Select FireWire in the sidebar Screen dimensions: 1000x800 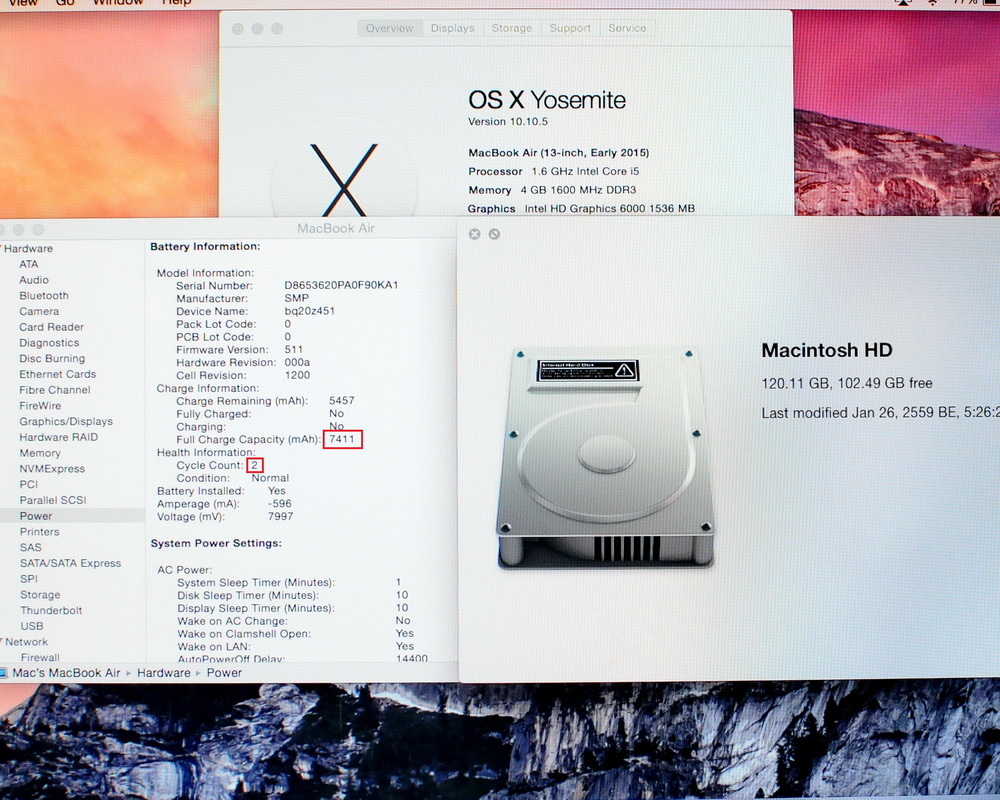click(x=40, y=406)
